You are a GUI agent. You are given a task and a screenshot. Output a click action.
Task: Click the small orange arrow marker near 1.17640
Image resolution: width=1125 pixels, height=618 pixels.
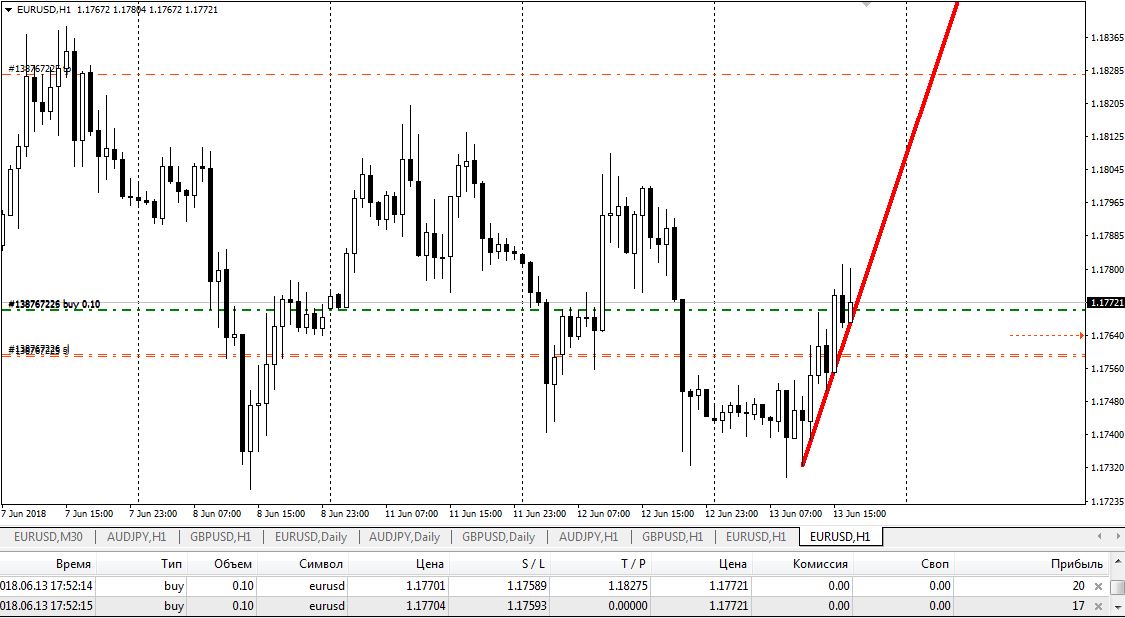click(1081, 335)
